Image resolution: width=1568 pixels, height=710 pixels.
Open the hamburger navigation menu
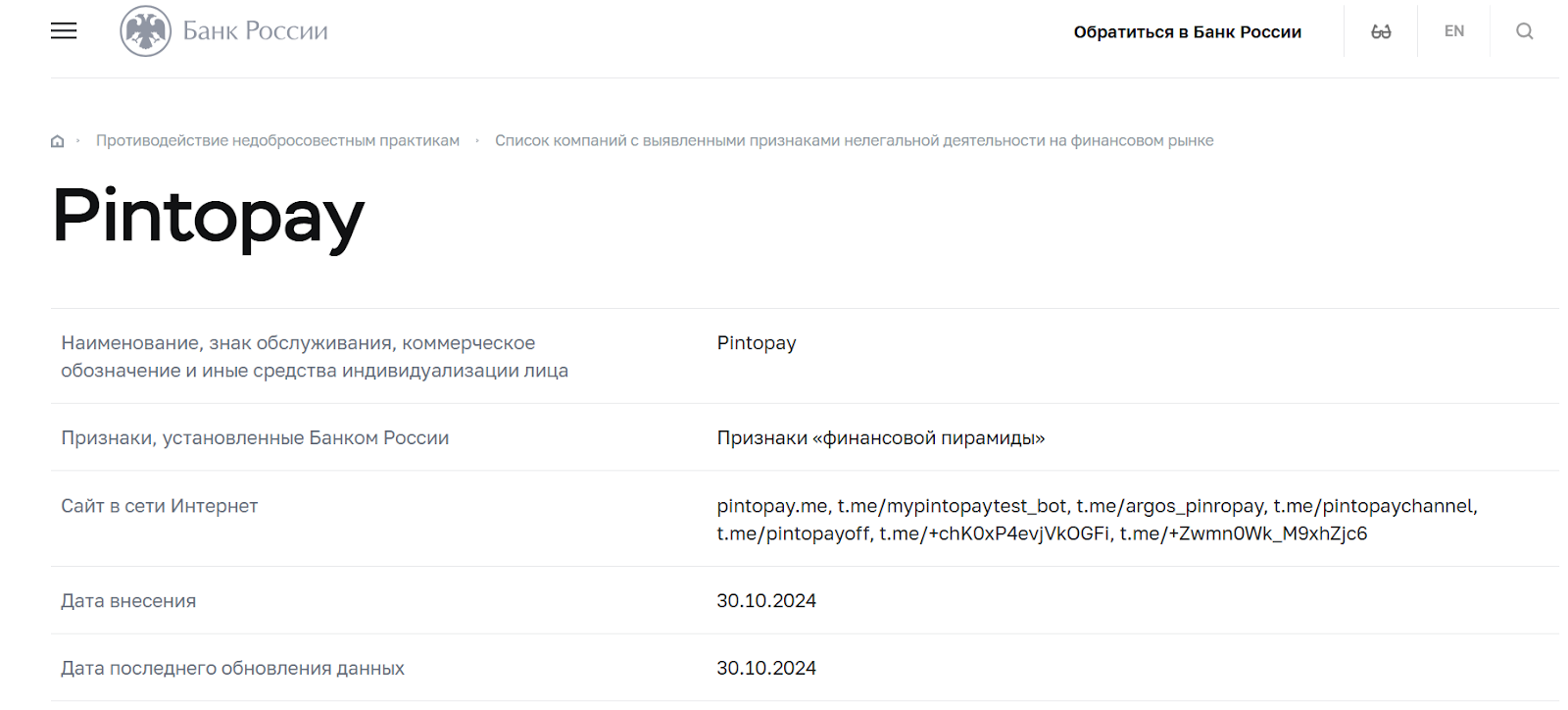(64, 31)
